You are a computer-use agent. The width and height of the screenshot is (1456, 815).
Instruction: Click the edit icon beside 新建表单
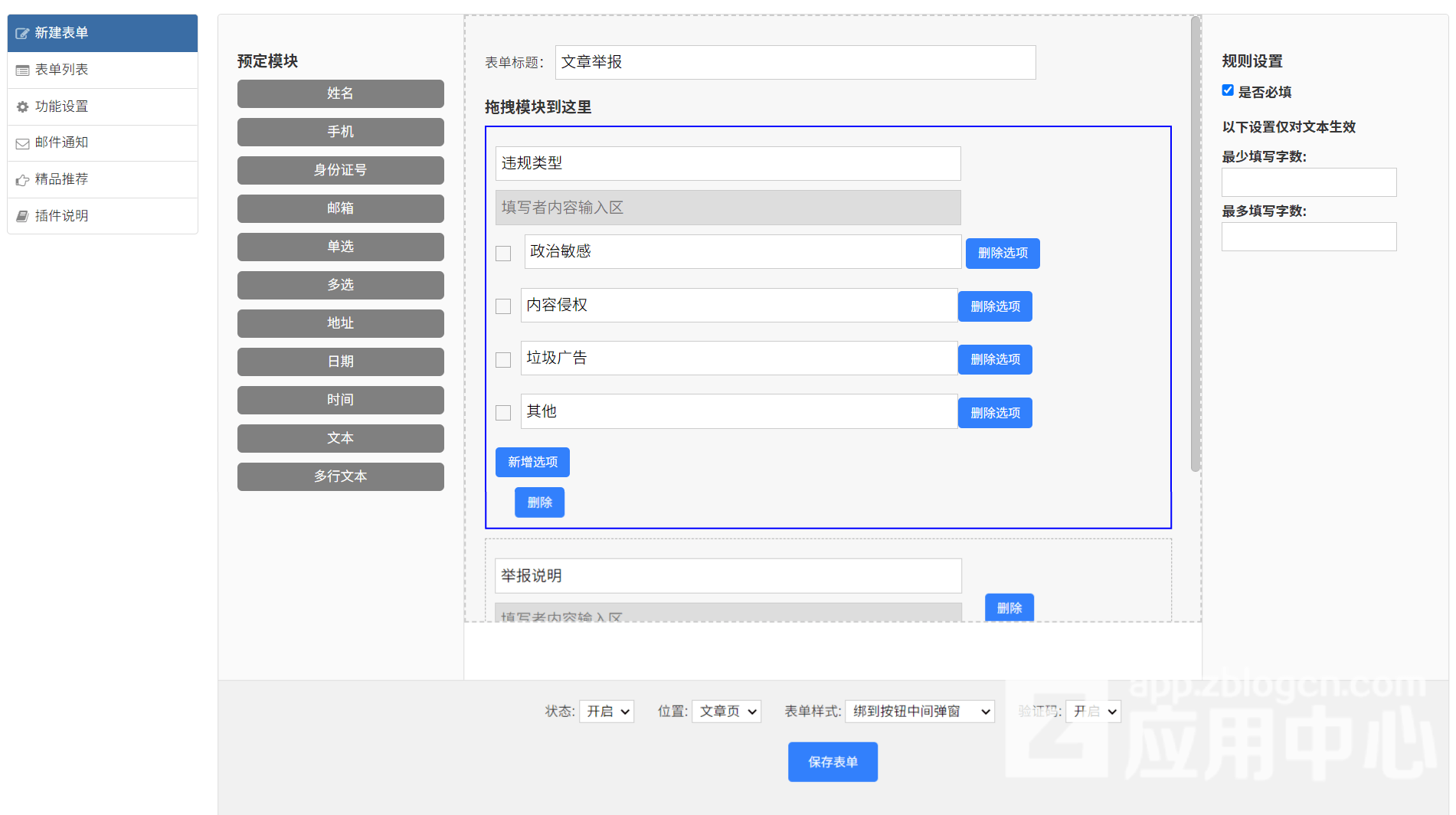[x=22, y=34]
